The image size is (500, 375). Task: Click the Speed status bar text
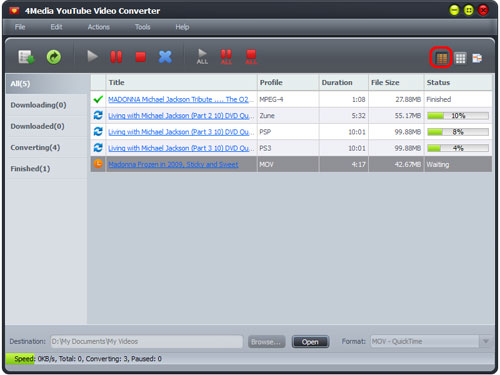coord(88,359)
